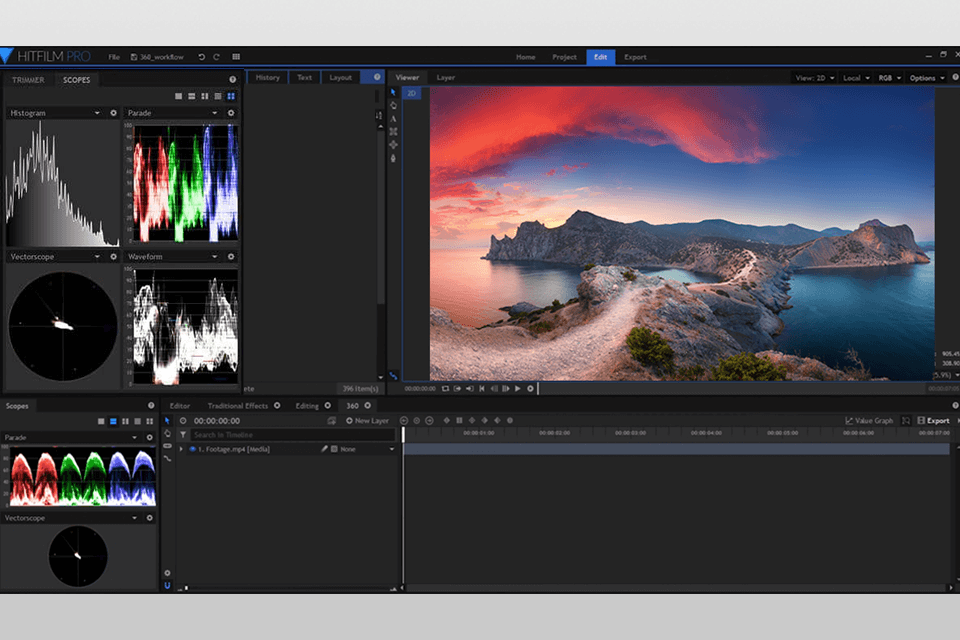The image size is (960, 640).
Task: Select the arrow selection tool in Viewer
Action: (x=393, y=92)
